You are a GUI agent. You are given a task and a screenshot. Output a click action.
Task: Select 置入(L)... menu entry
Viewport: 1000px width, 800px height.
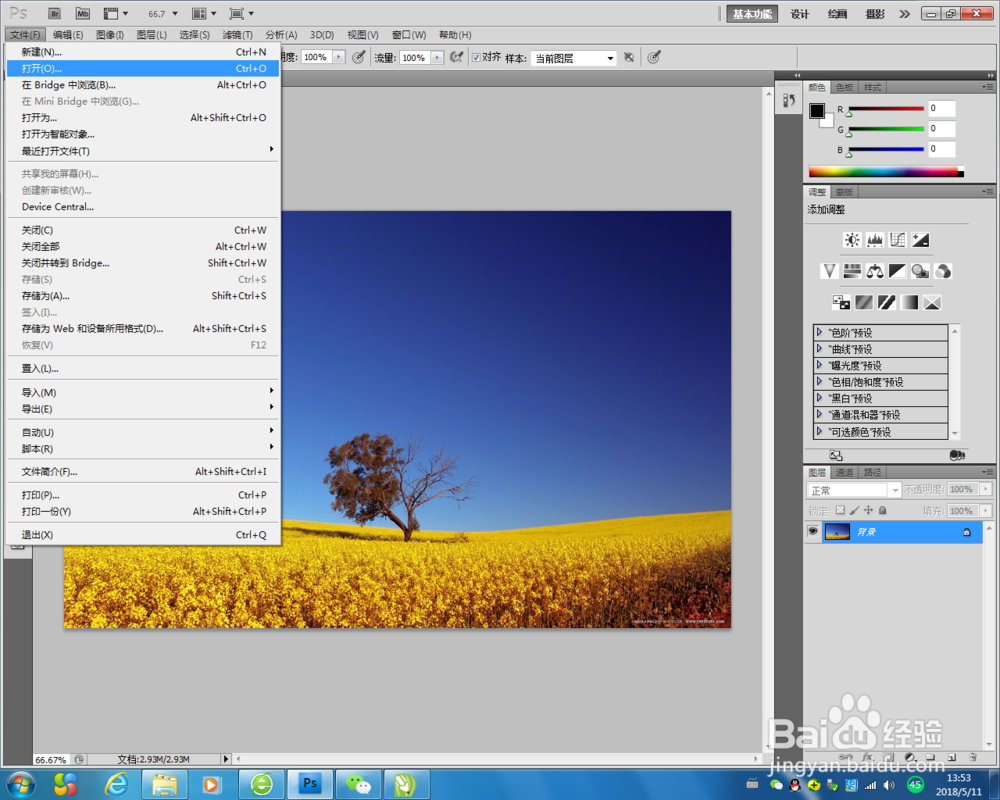tap(143, 368)
